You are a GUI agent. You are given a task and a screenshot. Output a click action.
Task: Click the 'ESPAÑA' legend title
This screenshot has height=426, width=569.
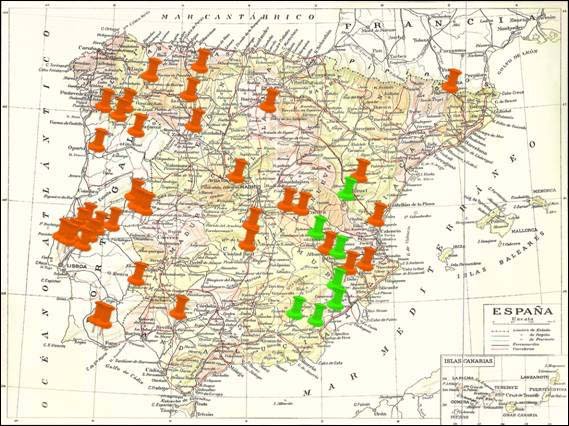523,311
